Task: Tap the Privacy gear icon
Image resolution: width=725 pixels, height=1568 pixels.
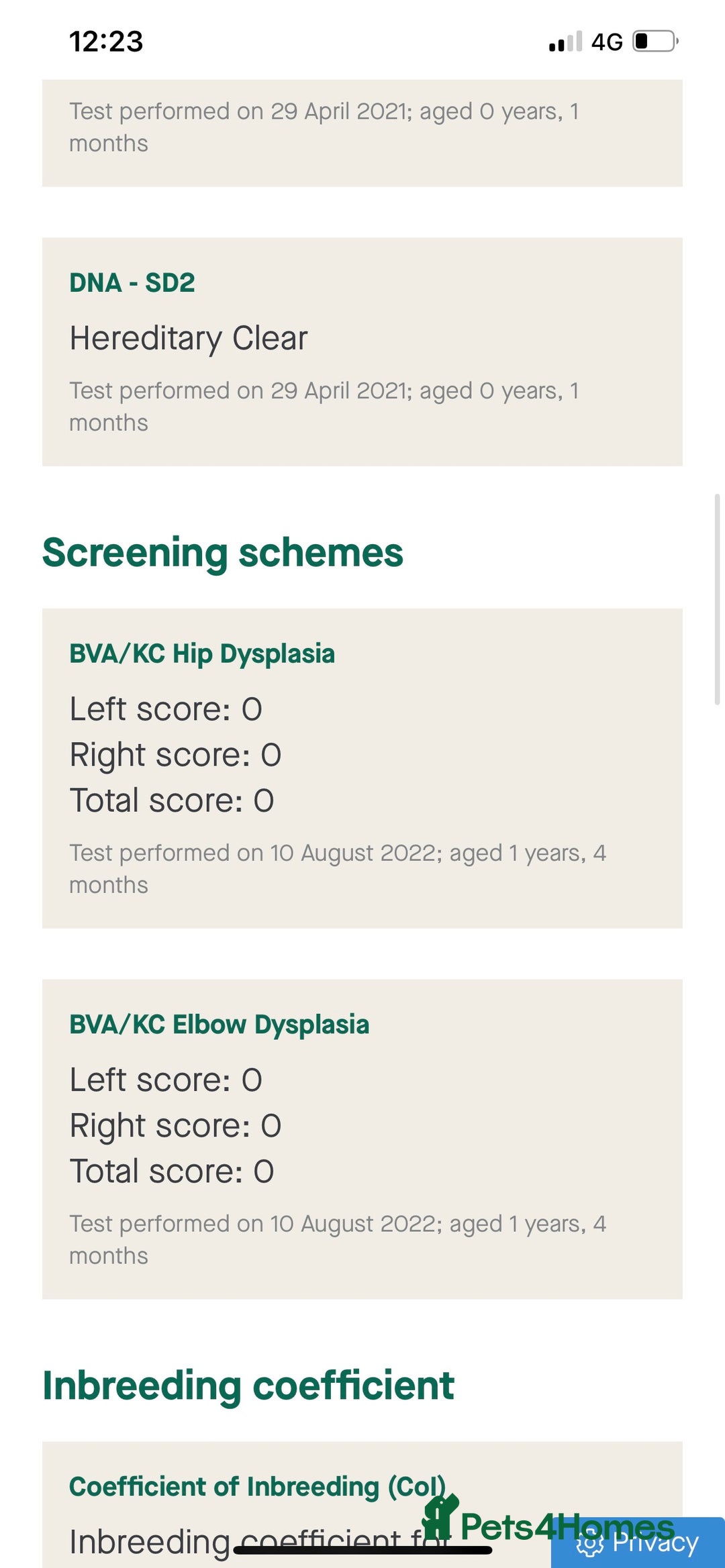Action: tap(590, 1544)
